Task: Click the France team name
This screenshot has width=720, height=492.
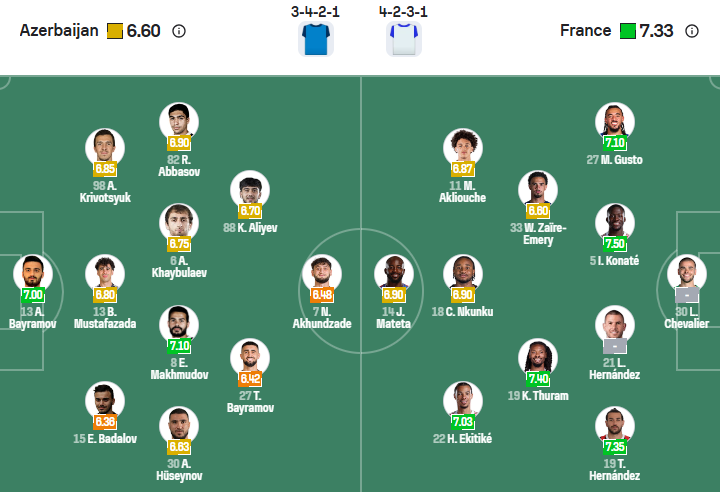Action: pyautogui.click(x=585, y=31)
